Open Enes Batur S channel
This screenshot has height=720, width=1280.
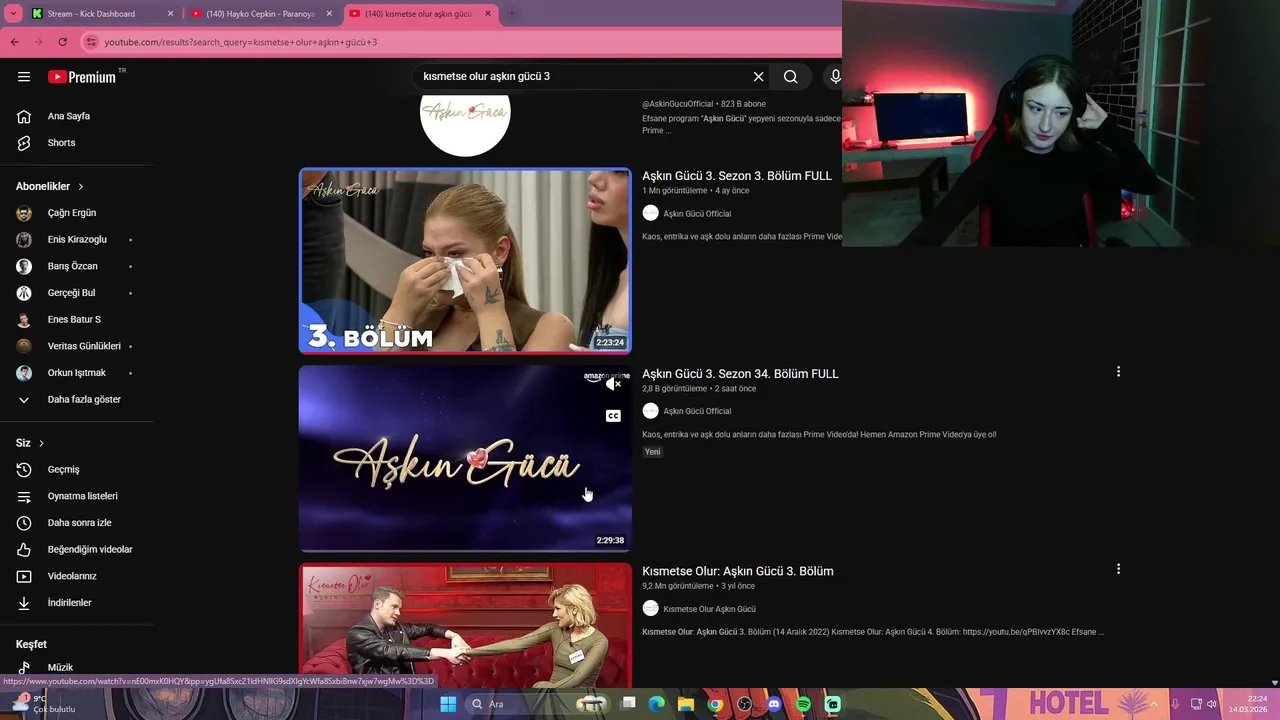pos(76,320)
